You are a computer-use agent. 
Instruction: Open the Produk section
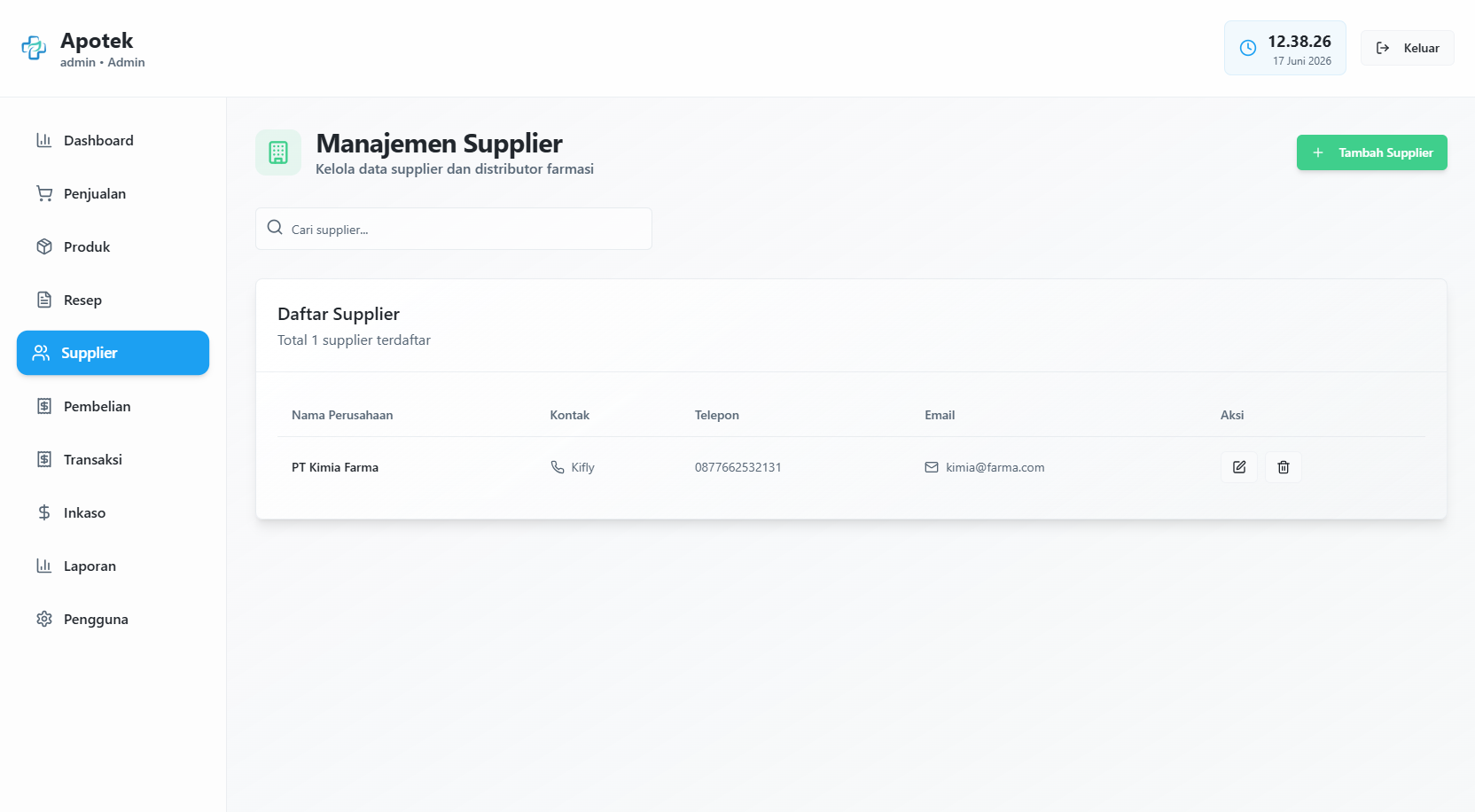point(113,246)
